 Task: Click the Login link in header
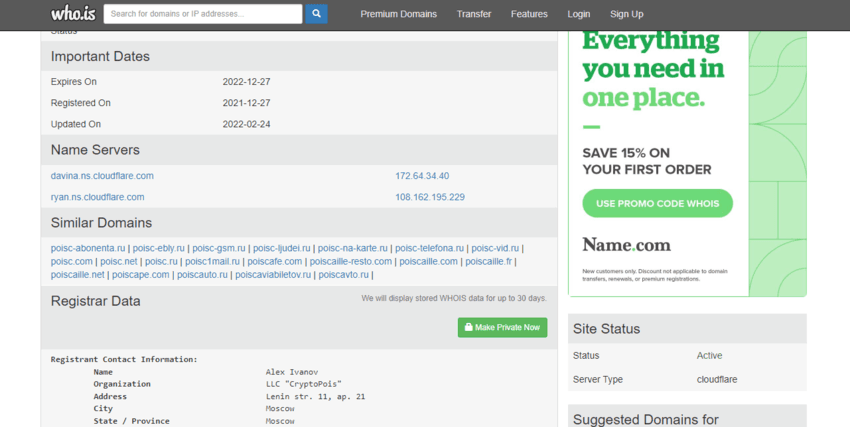pyautogui.click(x=578, y=14)
